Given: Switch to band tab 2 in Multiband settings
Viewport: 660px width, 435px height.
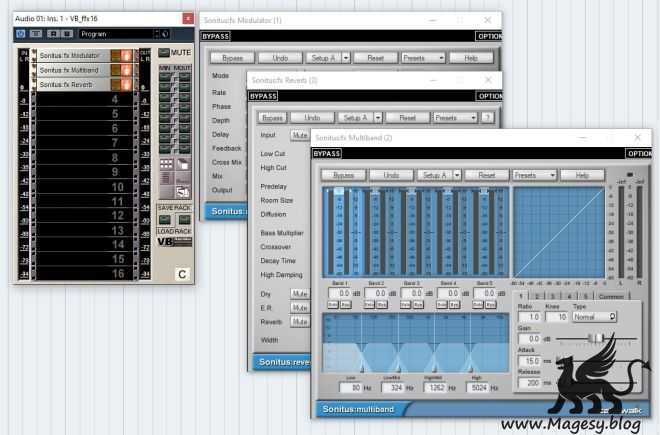Looking at the screenshot, I should [x=537, y=296].
